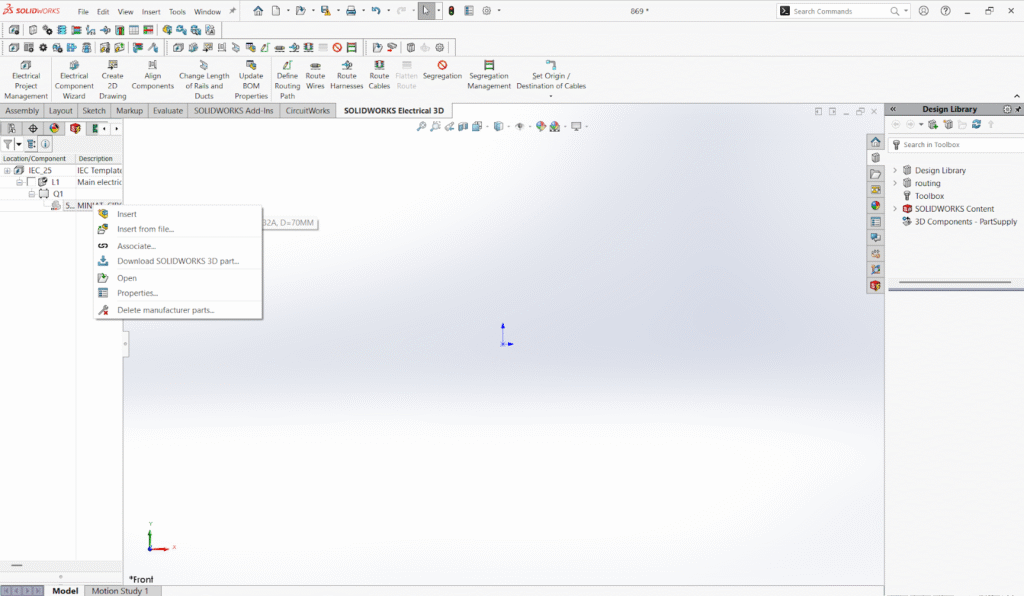
Task: Open the Motion Study 1 tab
Action: (120, 591)
